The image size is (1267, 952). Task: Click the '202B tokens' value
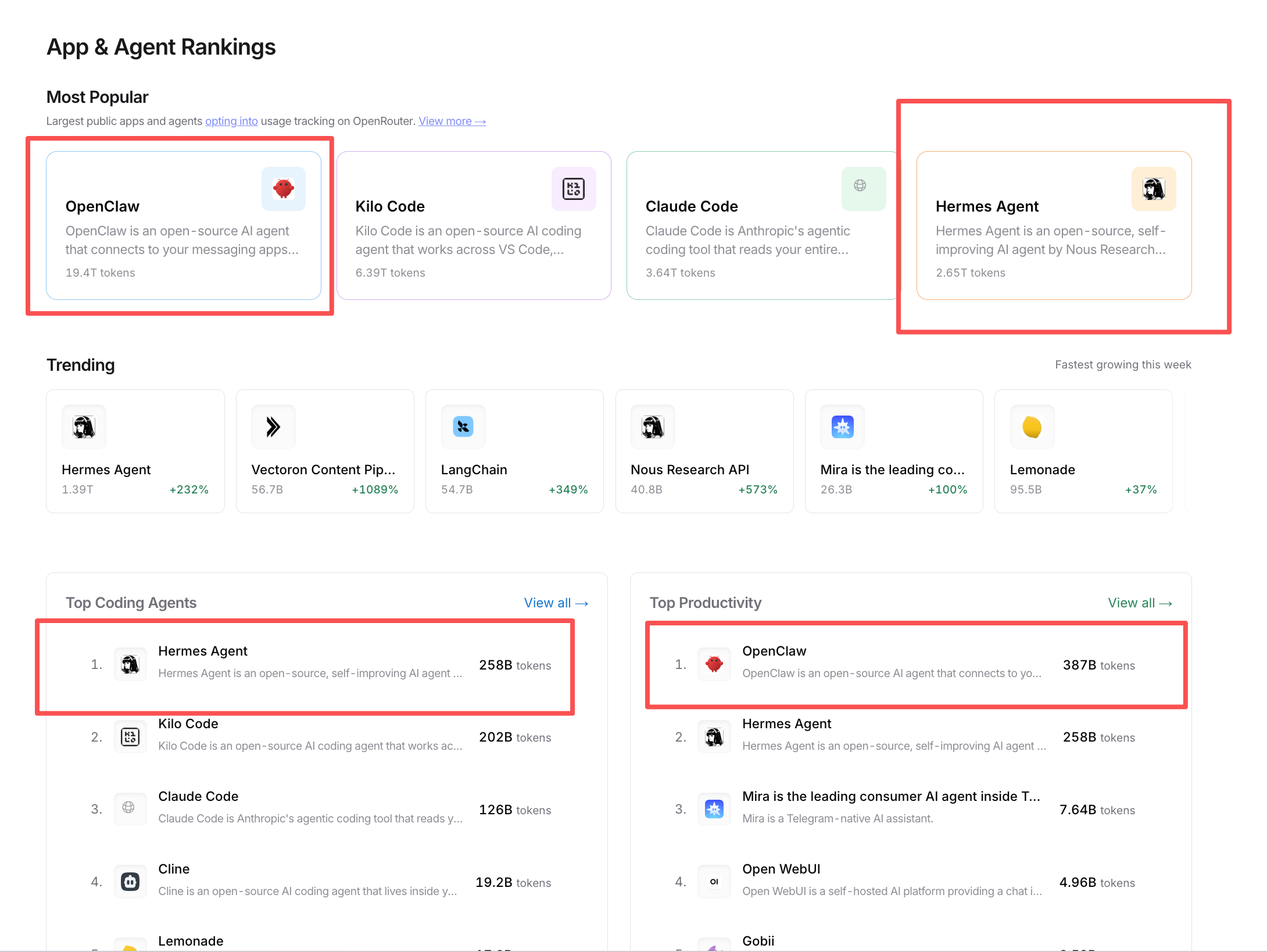514,737
